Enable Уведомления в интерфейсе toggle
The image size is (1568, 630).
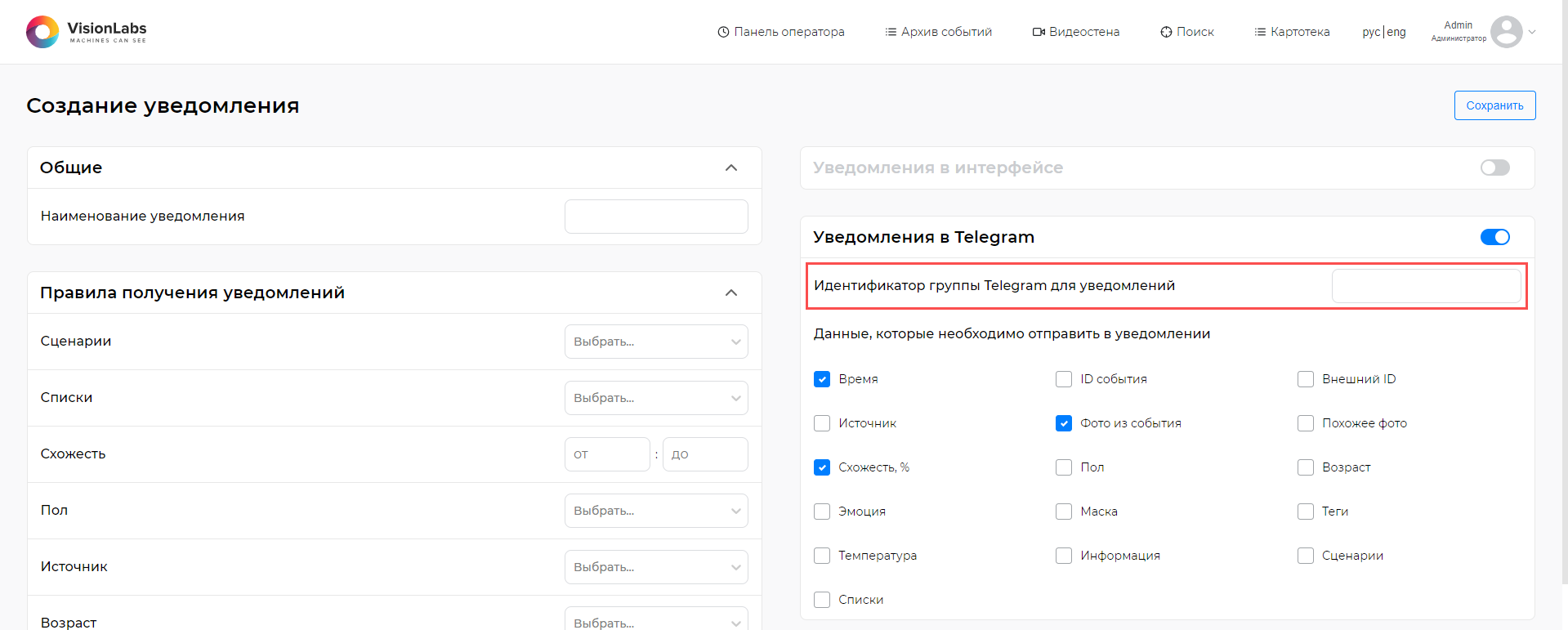[x=1495, y=168]
